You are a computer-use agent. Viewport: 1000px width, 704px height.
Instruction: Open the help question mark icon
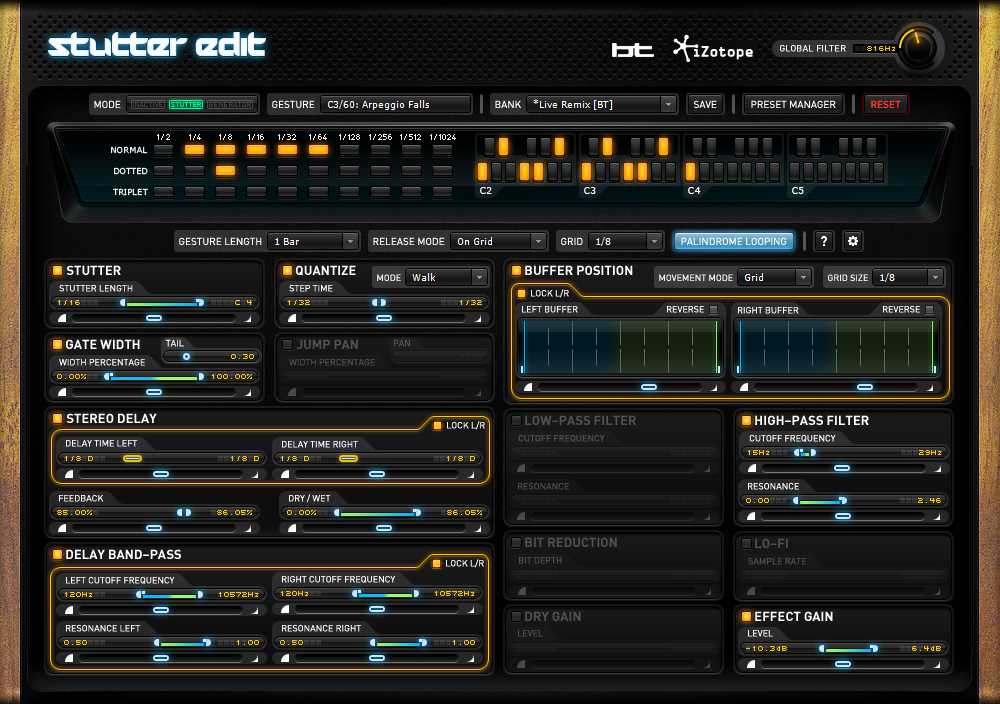point(823,241)
